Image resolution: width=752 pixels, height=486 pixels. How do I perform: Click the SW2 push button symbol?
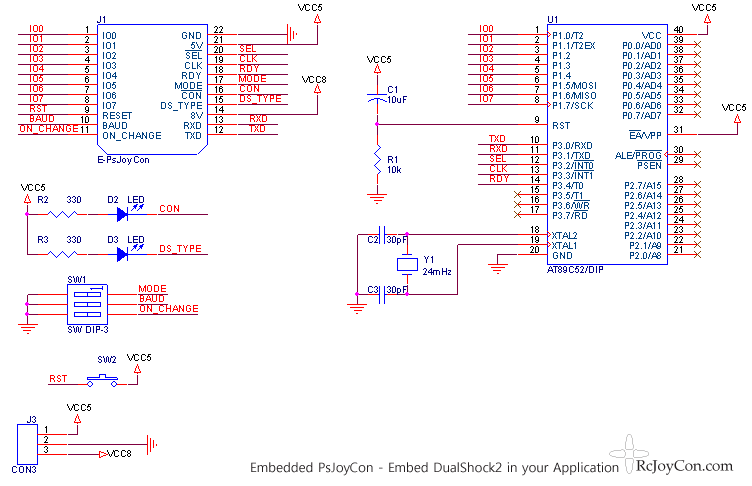click(x=102, y=381)
